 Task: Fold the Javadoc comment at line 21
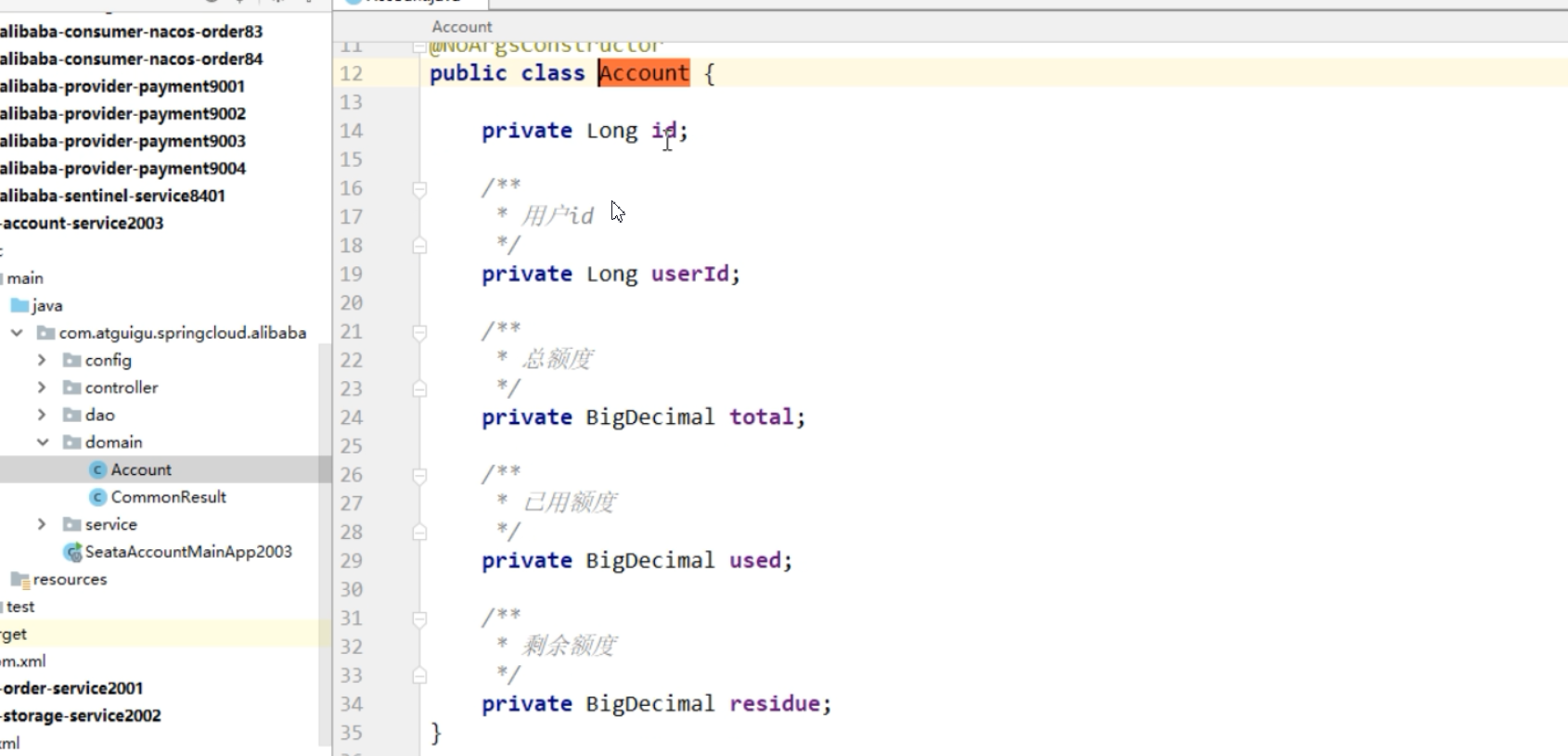coord(419,331)
